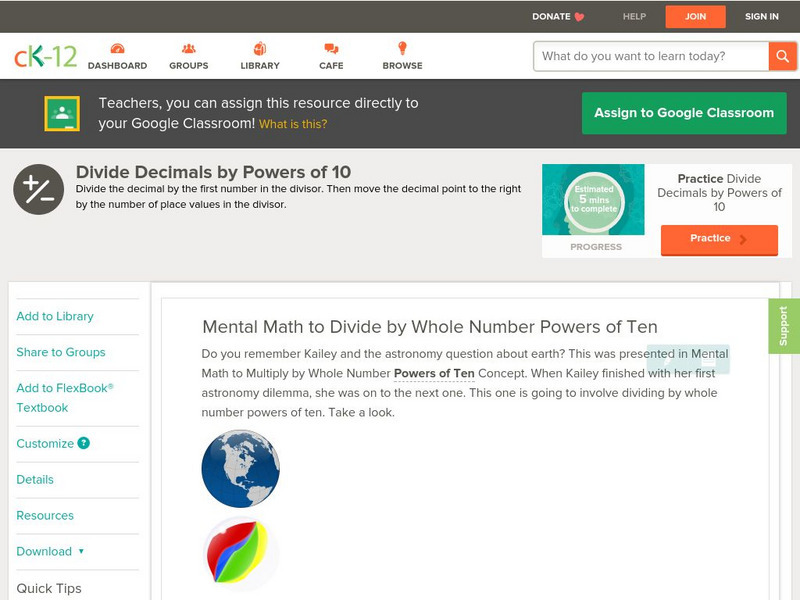Image resolution: width=800 pixels, height=600 pixels.
Task: Click the plus-minus arithmetic concept icon
Action: click(x=39, y=189)
